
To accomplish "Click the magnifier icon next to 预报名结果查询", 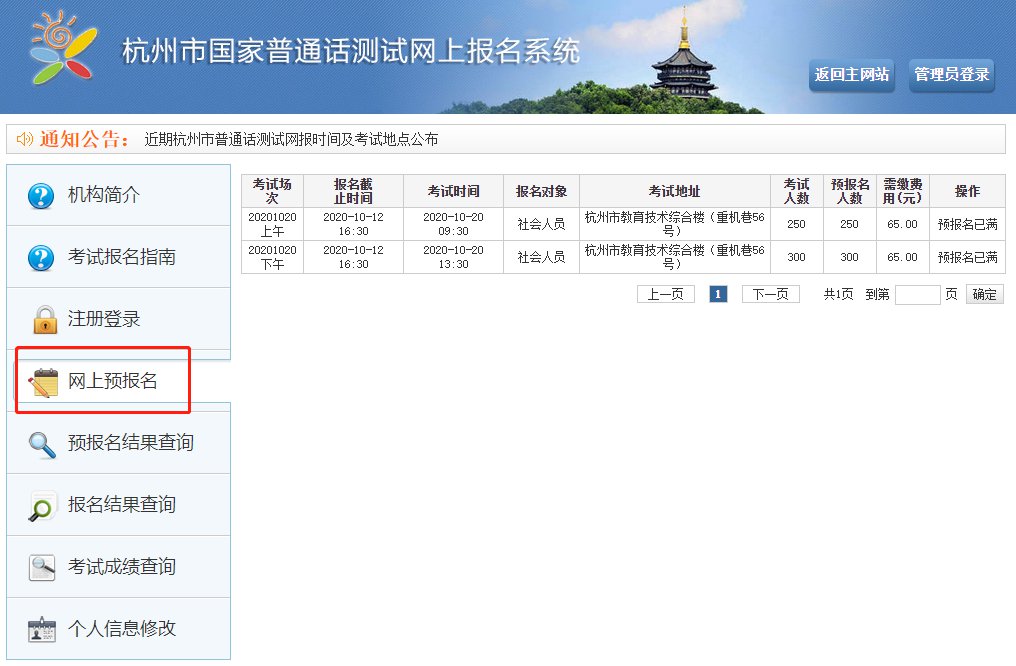I will [x=42, y=445].
